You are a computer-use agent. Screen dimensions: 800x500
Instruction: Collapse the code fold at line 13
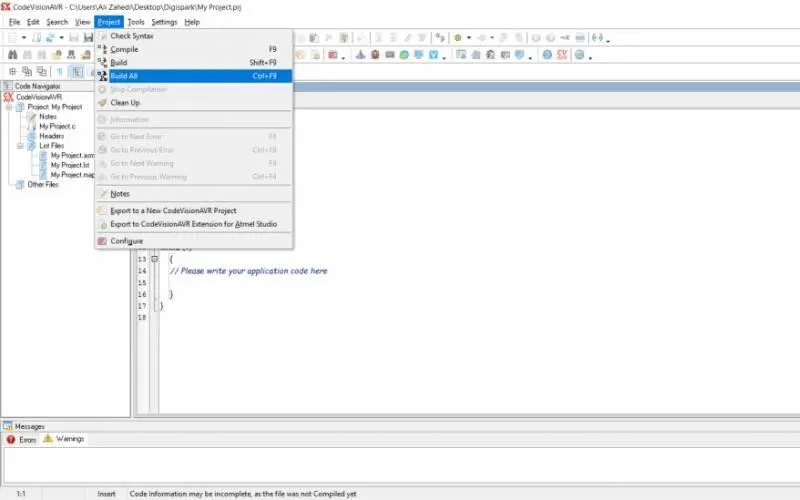pyautogui.click(x=155, y=259)
